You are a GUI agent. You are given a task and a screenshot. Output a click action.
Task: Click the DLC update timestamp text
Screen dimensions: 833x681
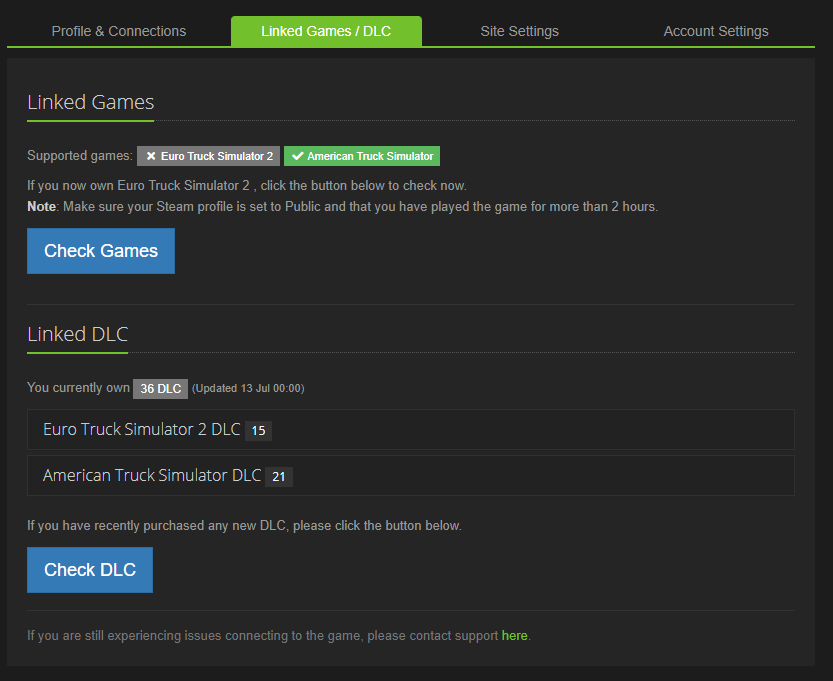(x=249, y=388)
